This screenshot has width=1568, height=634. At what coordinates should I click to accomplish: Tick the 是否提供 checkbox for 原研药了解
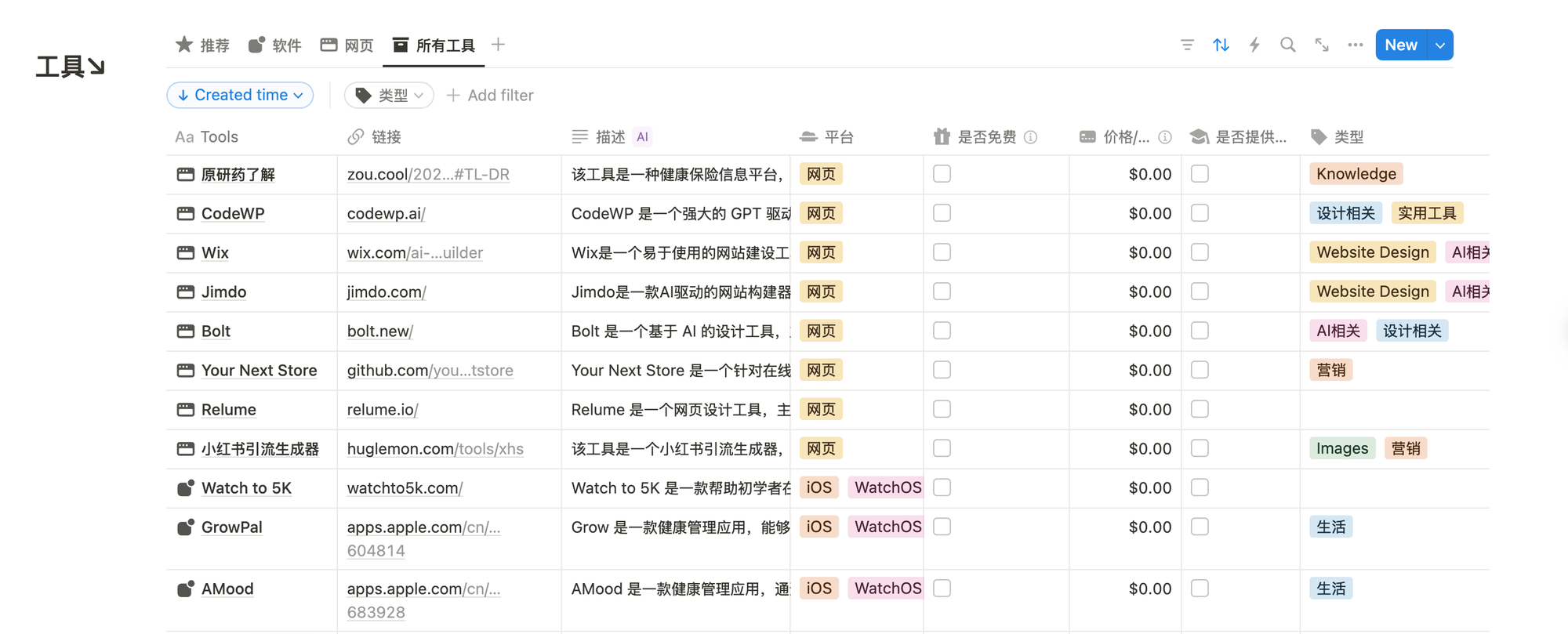(1200, 174)
